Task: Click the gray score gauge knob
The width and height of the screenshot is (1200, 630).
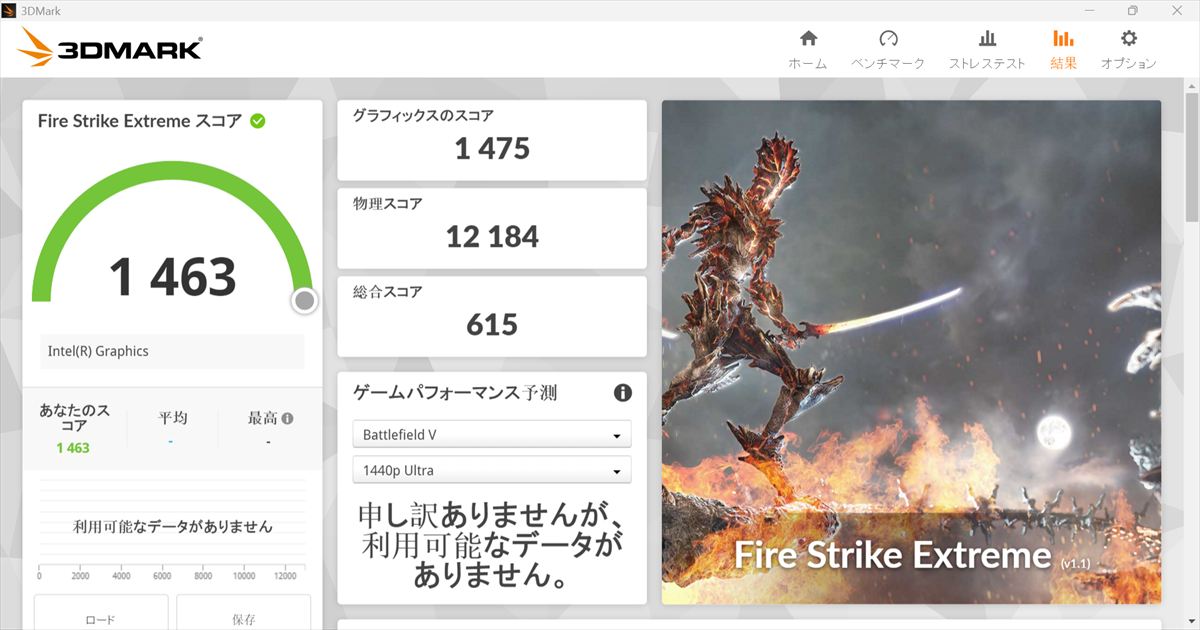Action: [x=305, y=301]
